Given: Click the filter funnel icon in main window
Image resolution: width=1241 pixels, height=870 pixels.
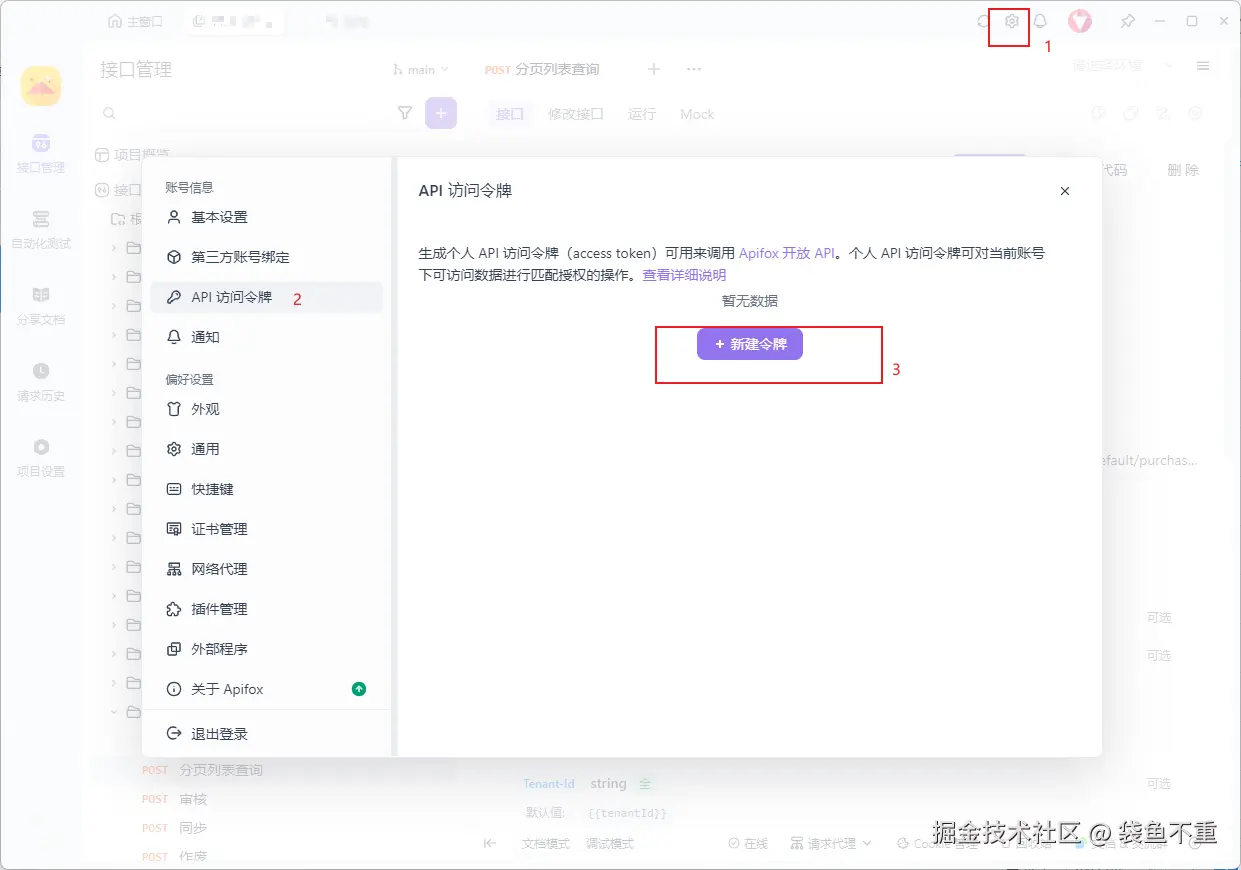Looking at the screenshot, I should point(405,114).
